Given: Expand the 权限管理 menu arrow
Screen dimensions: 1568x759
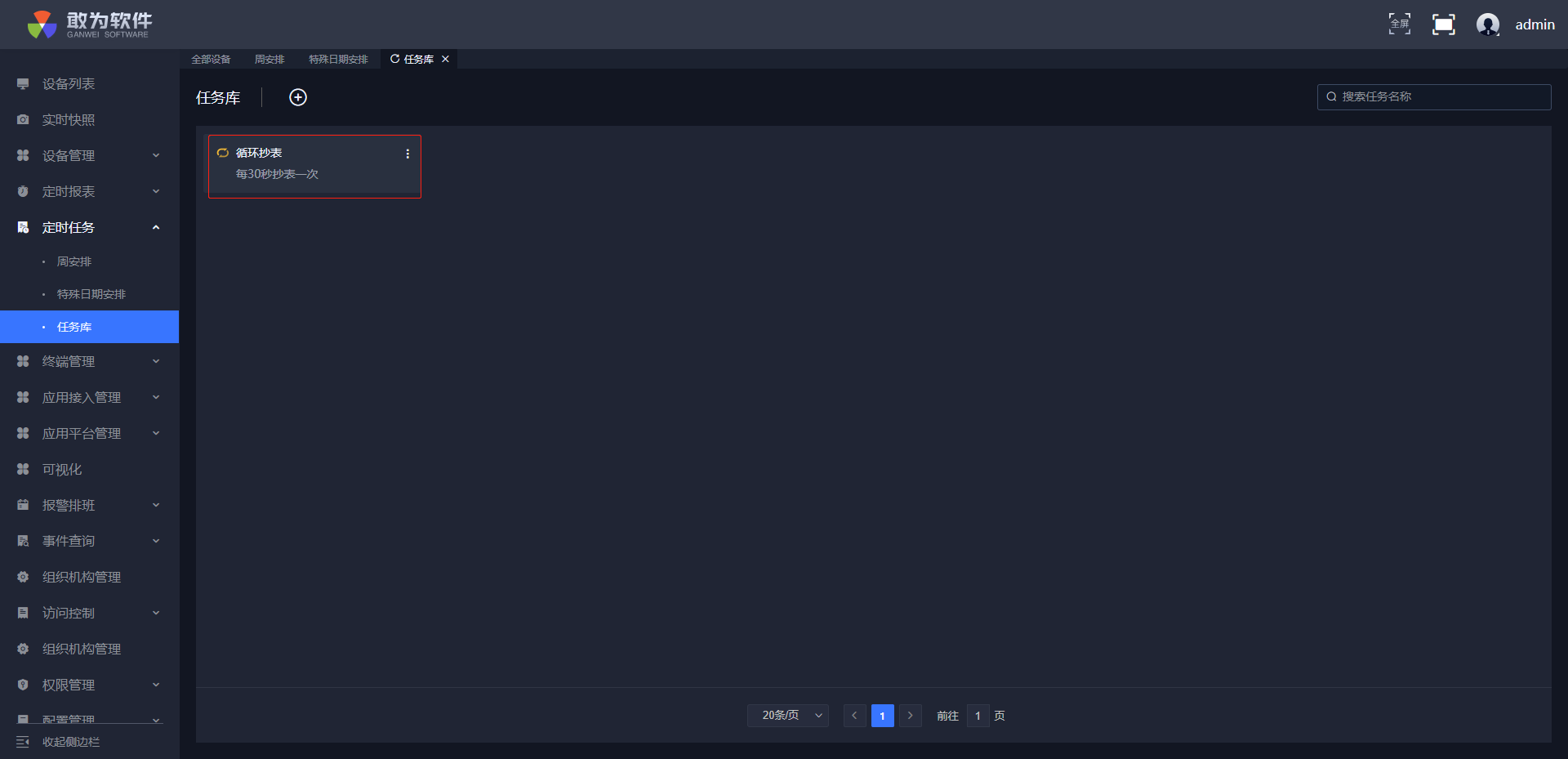Looking at the screenshot, I should (x=156, y=685).
